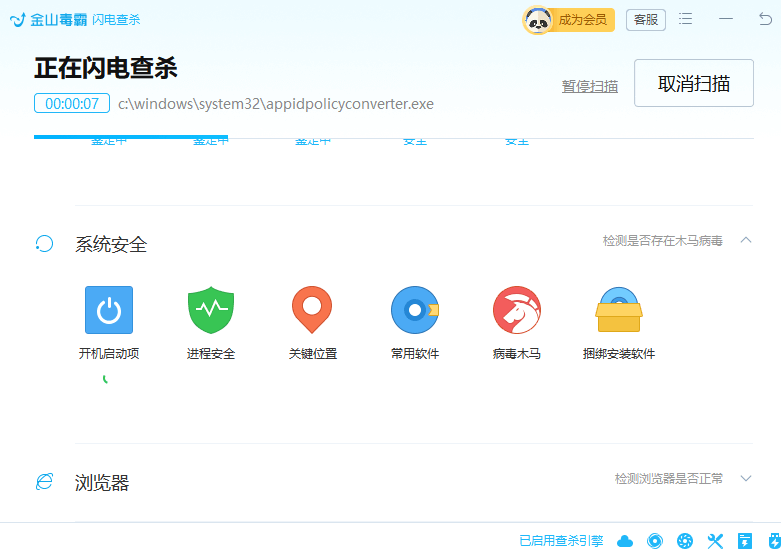Image resolution: width=781 pixels, height=550 pixels.
Task: Click the green loading spinner under 开机启动项
Action: coord(105,380)
